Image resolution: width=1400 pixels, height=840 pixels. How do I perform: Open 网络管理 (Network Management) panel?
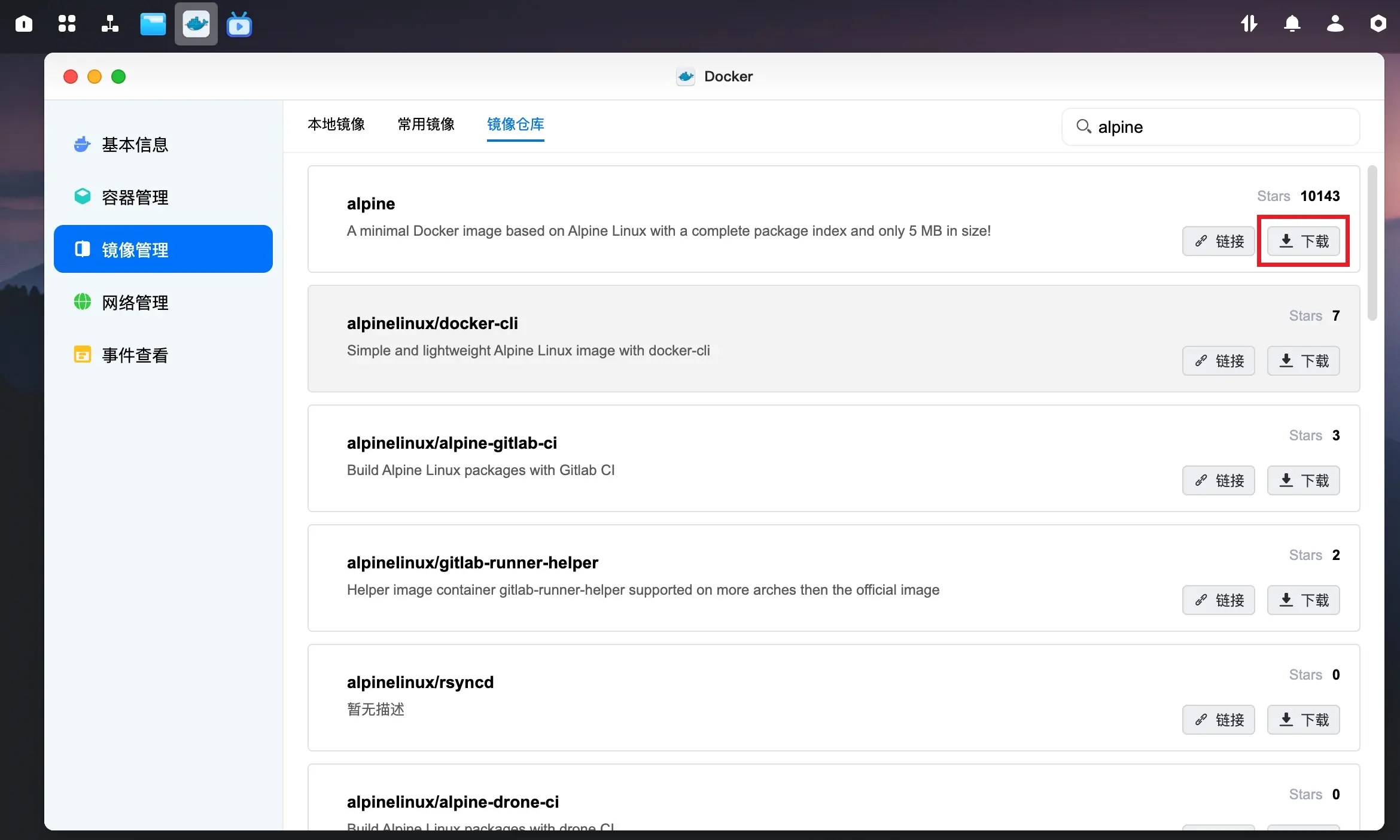click(x=135, y=302)
